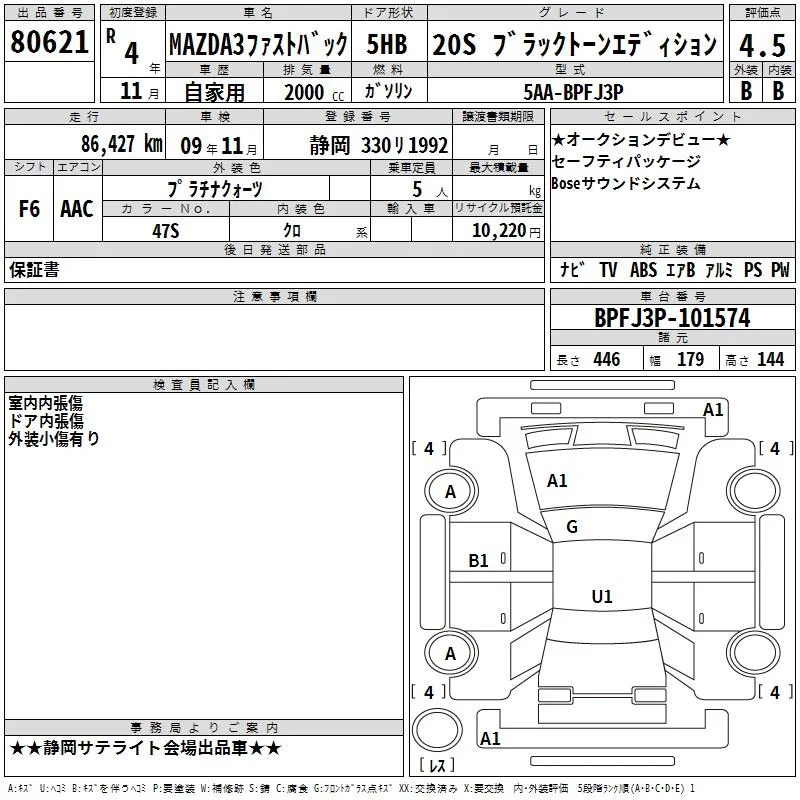Click fuel type ガソリン
The image size is (800, 800).
pyautogui.click(x=388, y=91)
